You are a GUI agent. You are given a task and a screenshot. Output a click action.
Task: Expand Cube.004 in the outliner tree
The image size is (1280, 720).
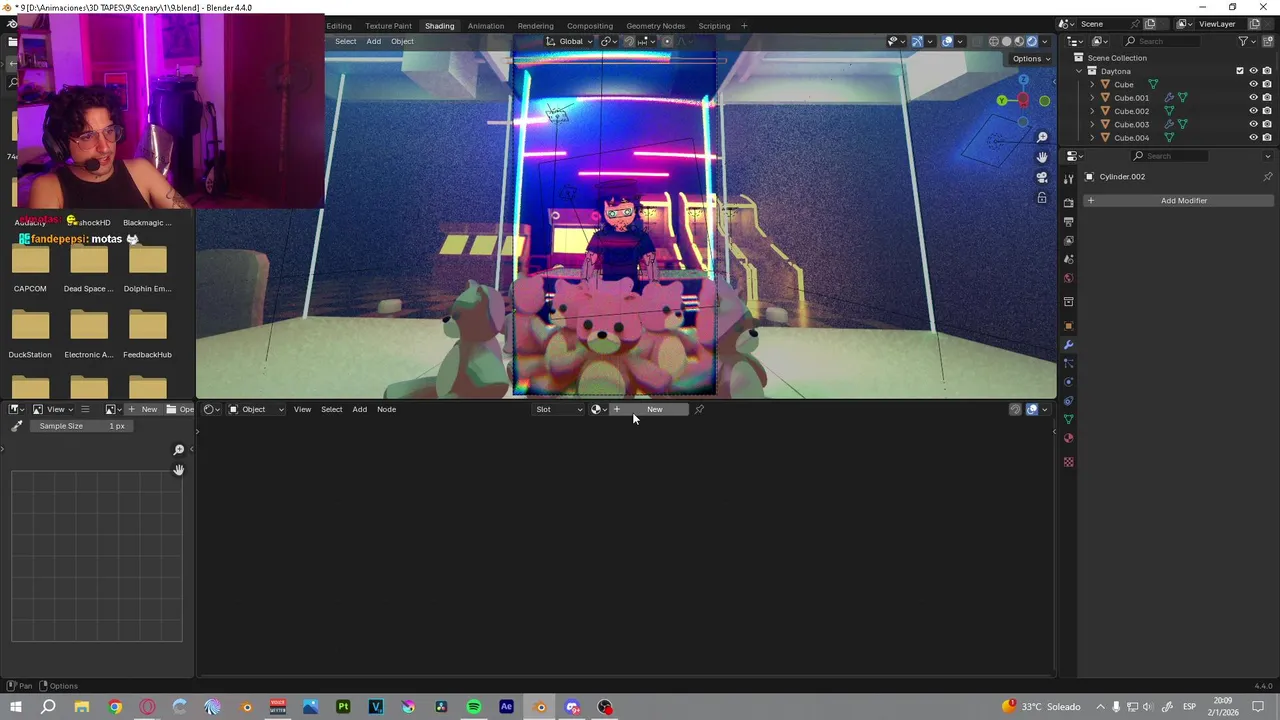[x=1092, y=138]
